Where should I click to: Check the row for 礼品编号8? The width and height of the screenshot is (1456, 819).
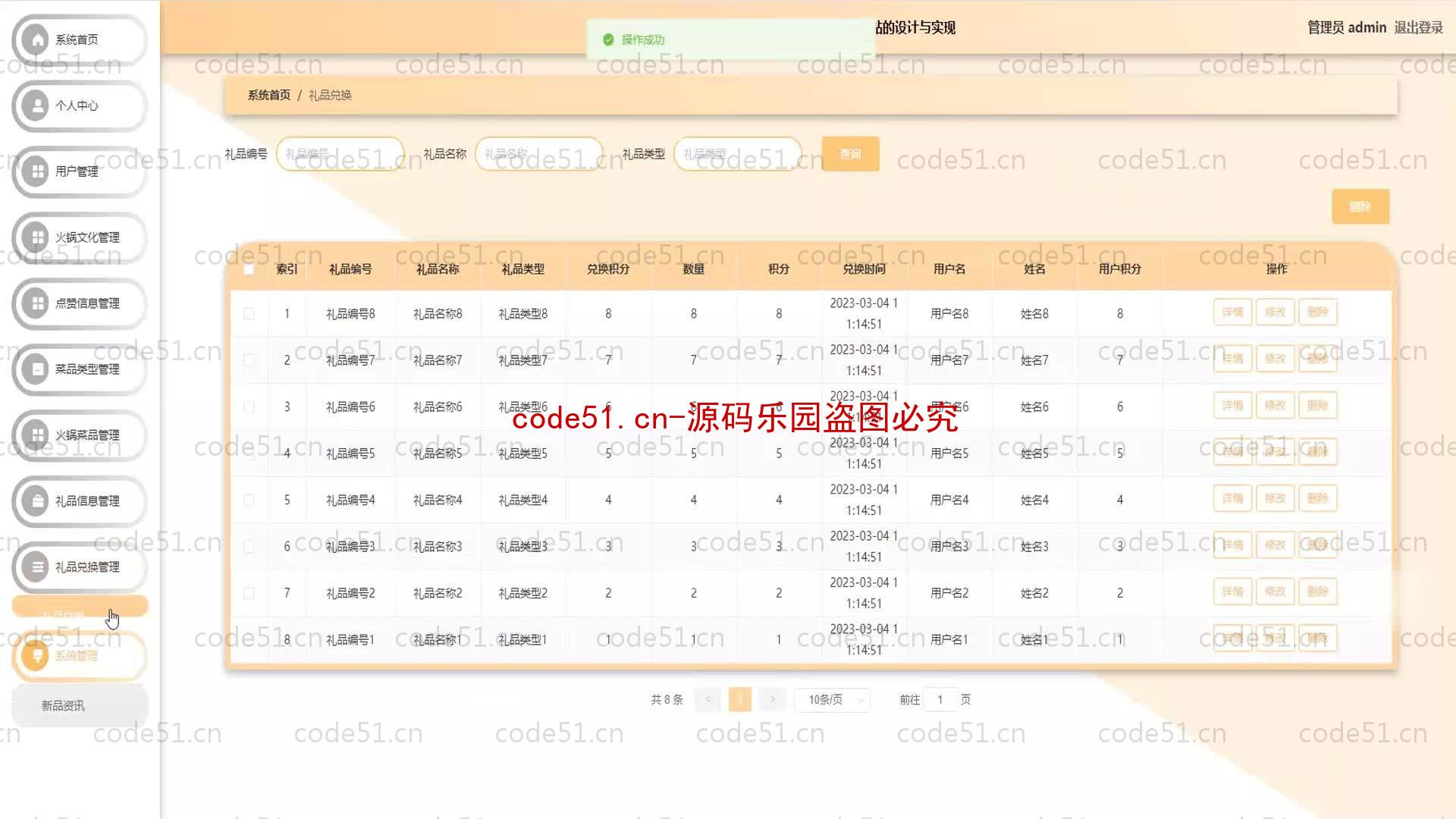pyautogui.click(x=249, y=314)
